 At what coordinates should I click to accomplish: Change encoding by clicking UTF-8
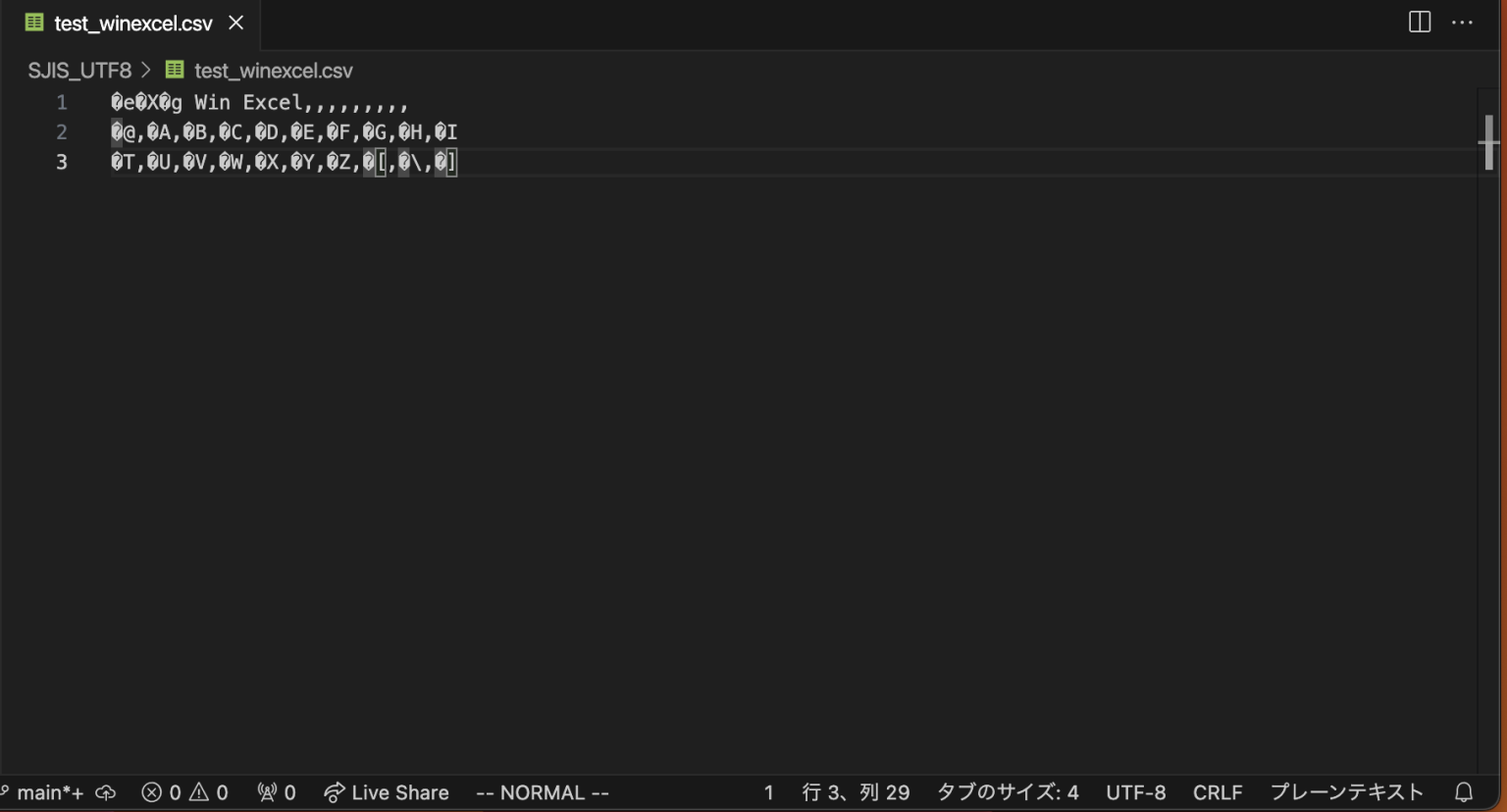(x=1135, y=792)
